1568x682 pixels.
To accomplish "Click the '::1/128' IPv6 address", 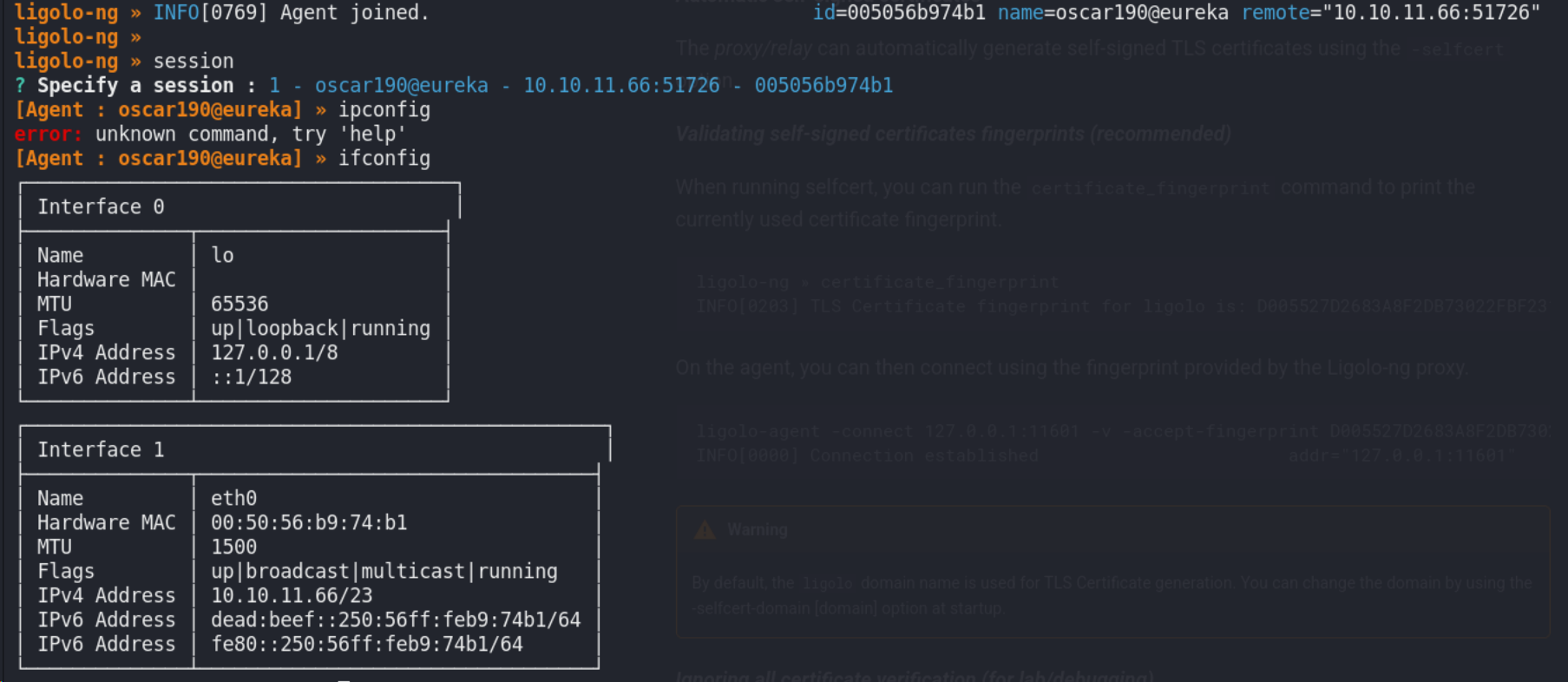I will pyautogui.click(x=251, y=377).
